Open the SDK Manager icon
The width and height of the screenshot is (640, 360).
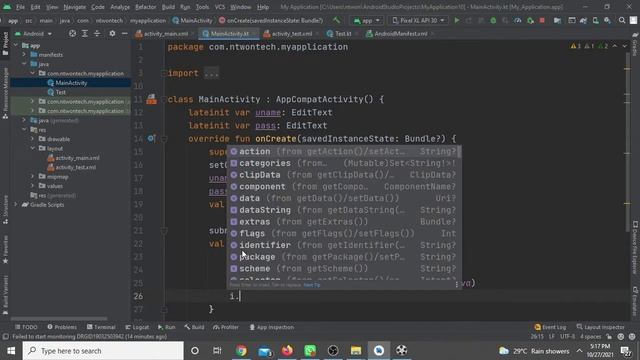(607, 20)
